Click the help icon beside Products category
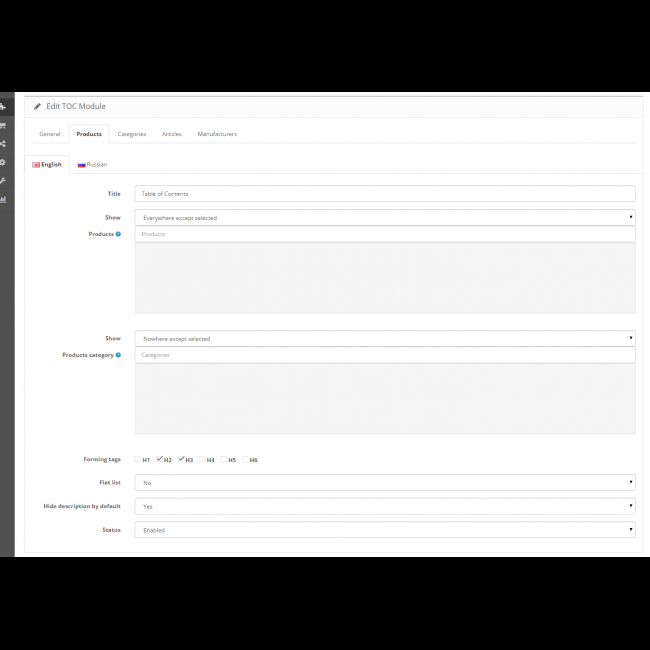650x650 pixels. [x=118, y=355]
